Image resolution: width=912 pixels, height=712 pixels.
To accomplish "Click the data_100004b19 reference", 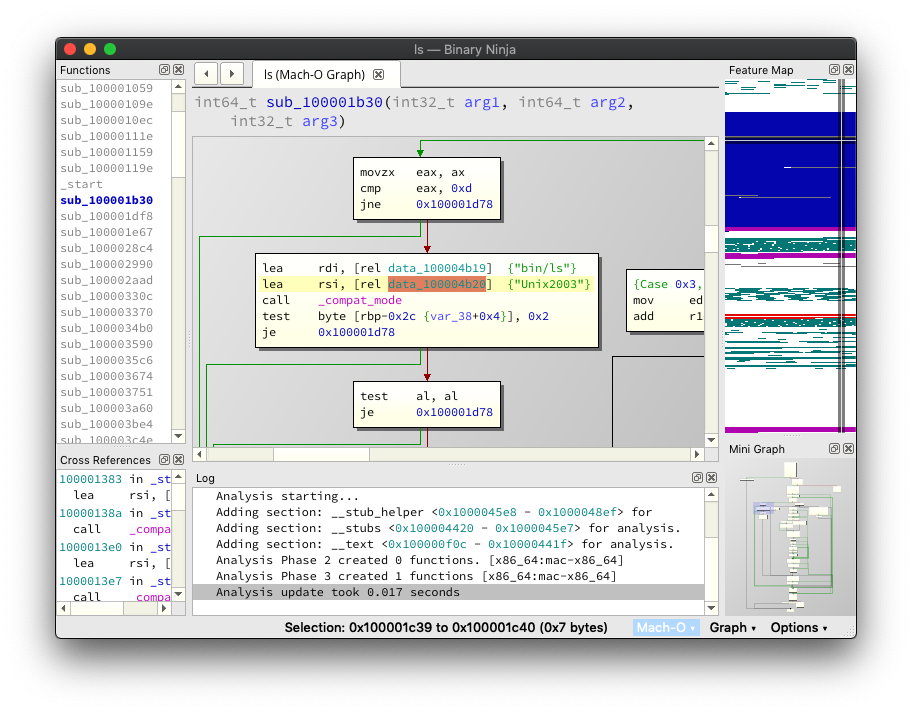I will [440, 268].
